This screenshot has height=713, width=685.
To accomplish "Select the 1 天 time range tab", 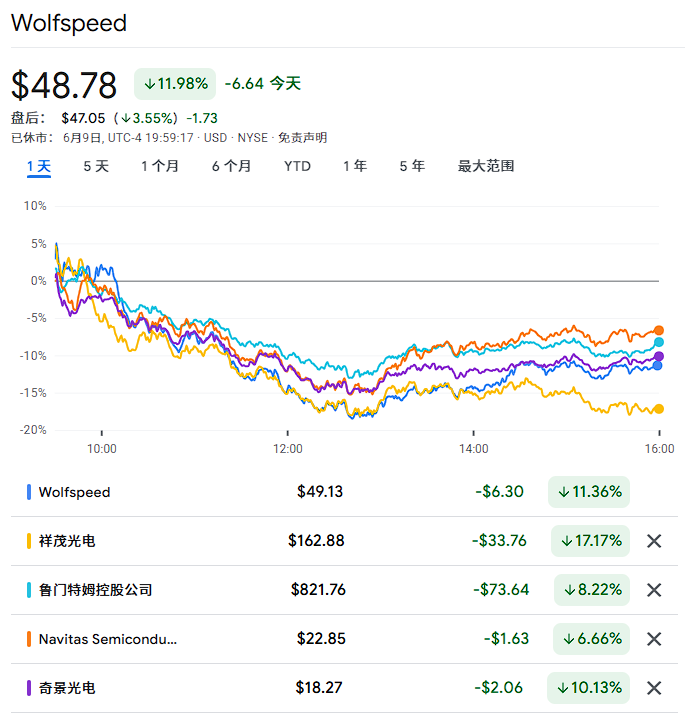I will tap(39, 166).
